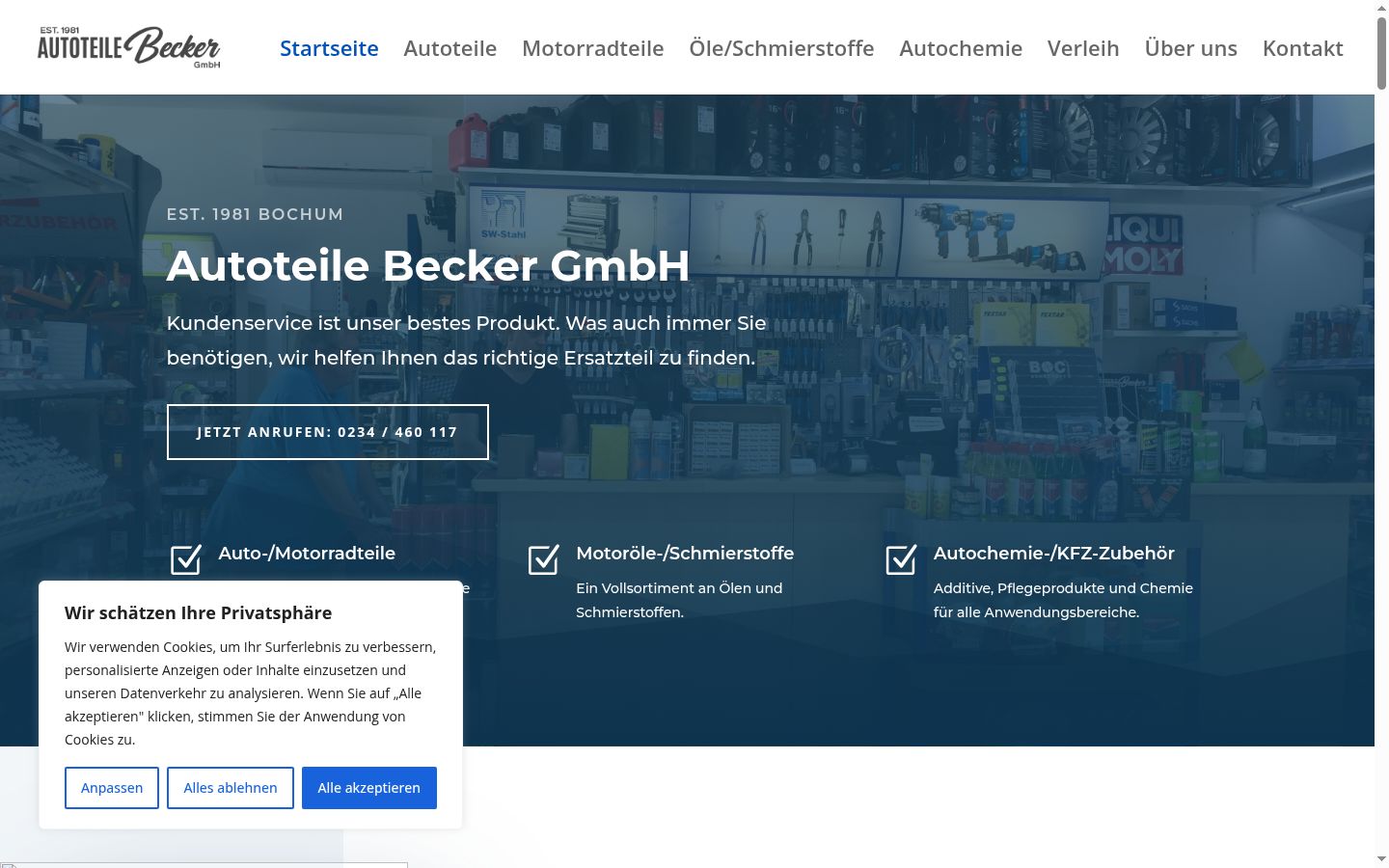
Task: Click the Autochemie-/KFZ-Zubehör heading
Action: pos(1054,554)
